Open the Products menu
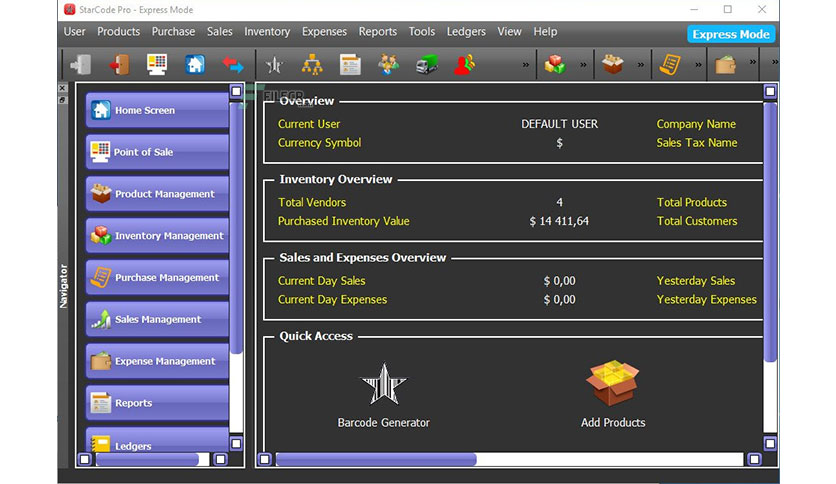The height and width of the screenshot is (484, 836). [118, 31]
